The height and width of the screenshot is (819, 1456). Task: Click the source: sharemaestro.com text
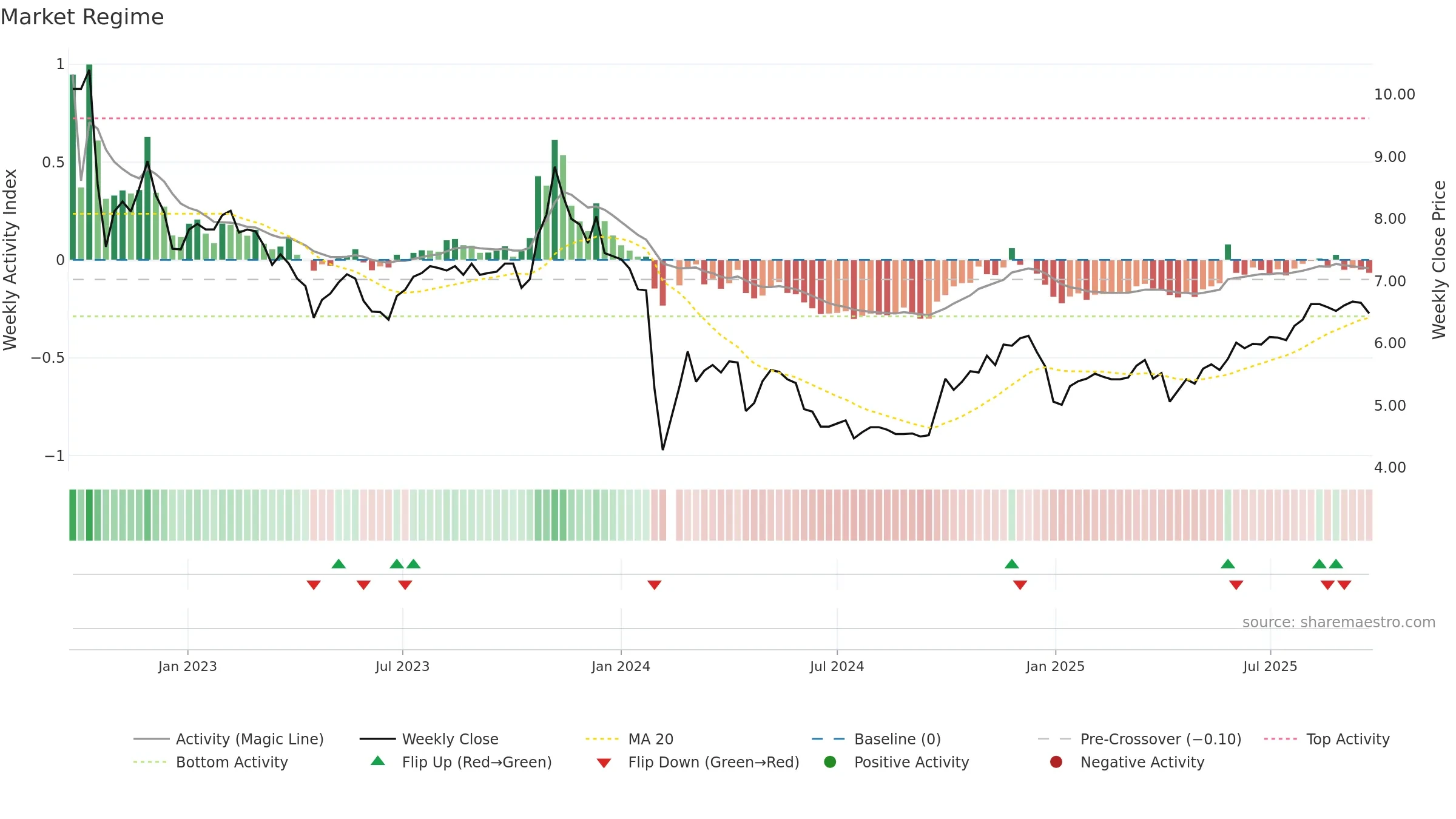click(1339, 622)
